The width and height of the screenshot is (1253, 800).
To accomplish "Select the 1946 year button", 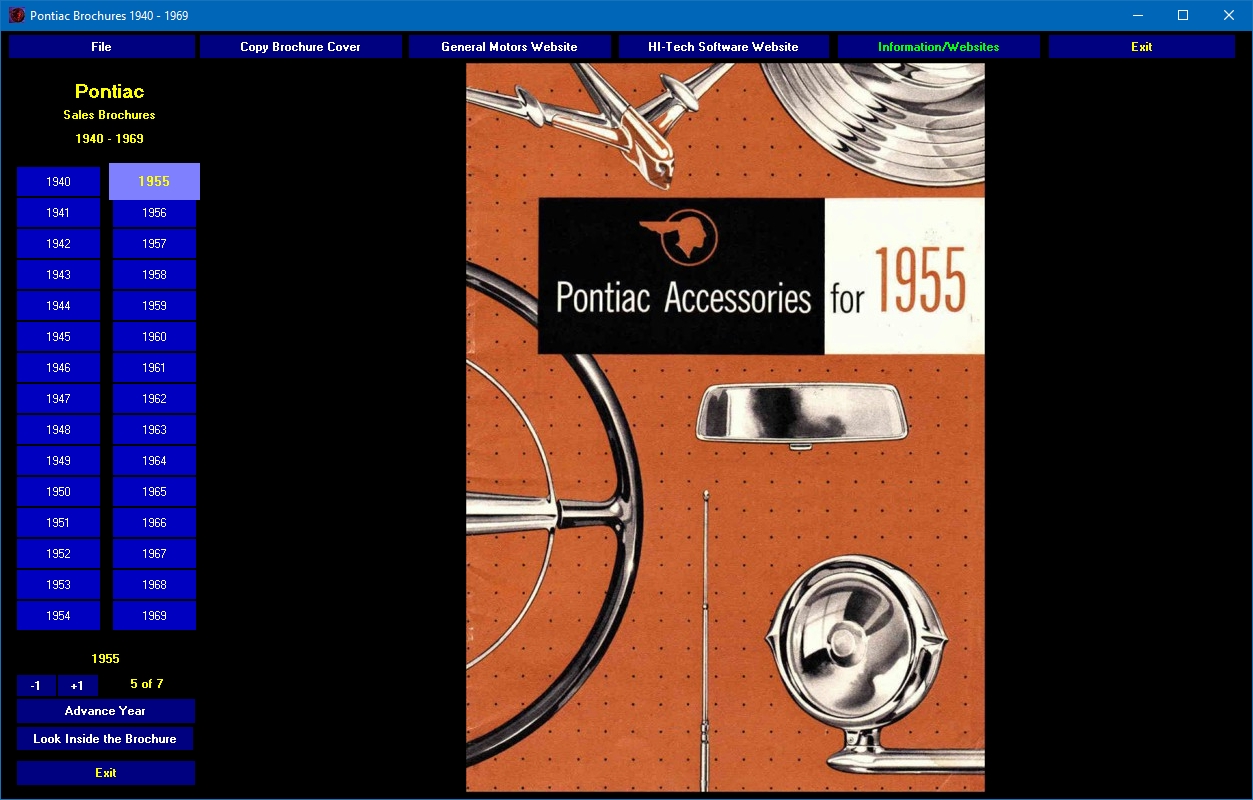I will click(x=58, y=368).
